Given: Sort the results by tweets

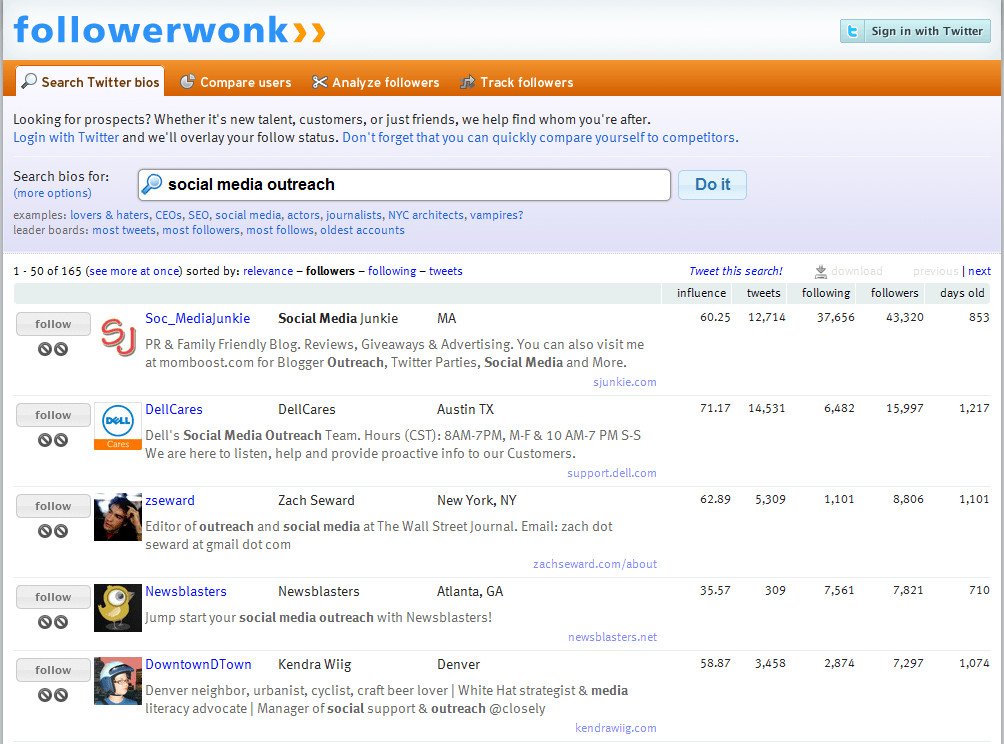Looking at the screenshot, I should [445, 271].
